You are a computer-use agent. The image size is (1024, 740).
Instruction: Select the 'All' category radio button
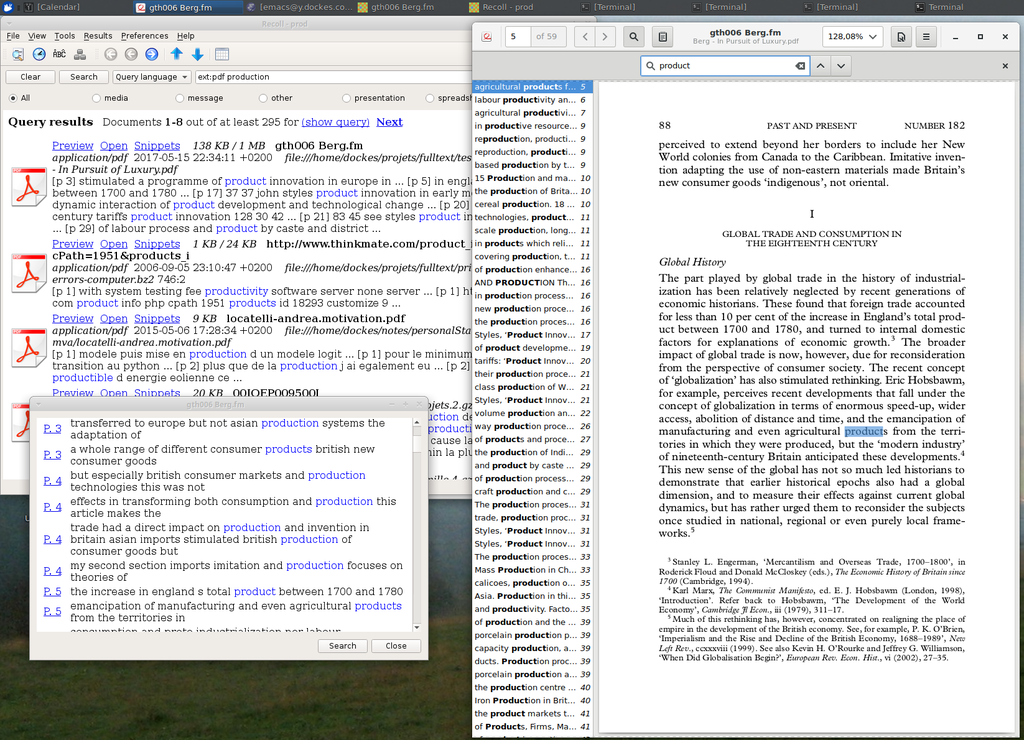tap(12, 98)
